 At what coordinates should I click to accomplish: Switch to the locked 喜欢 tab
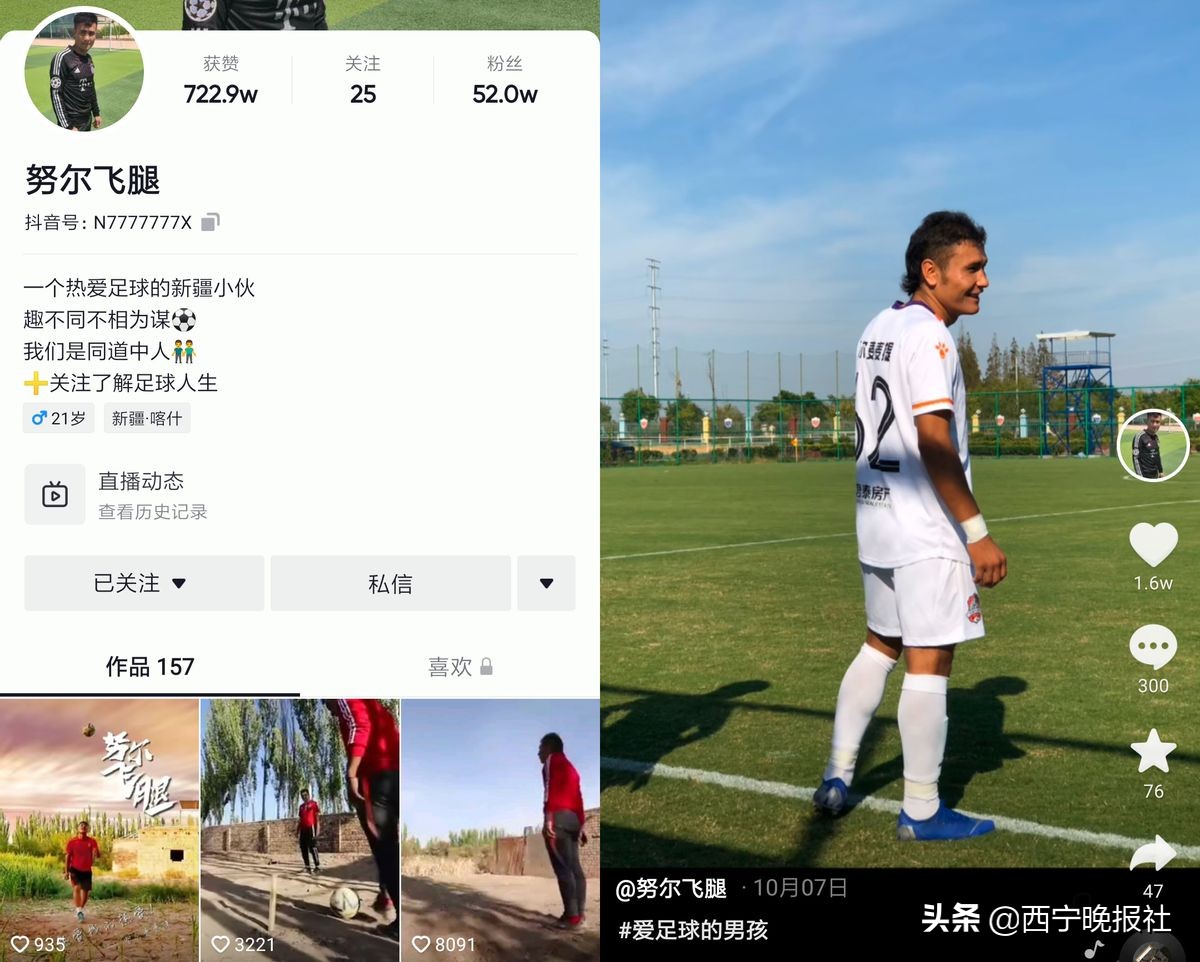click(460, 667)
